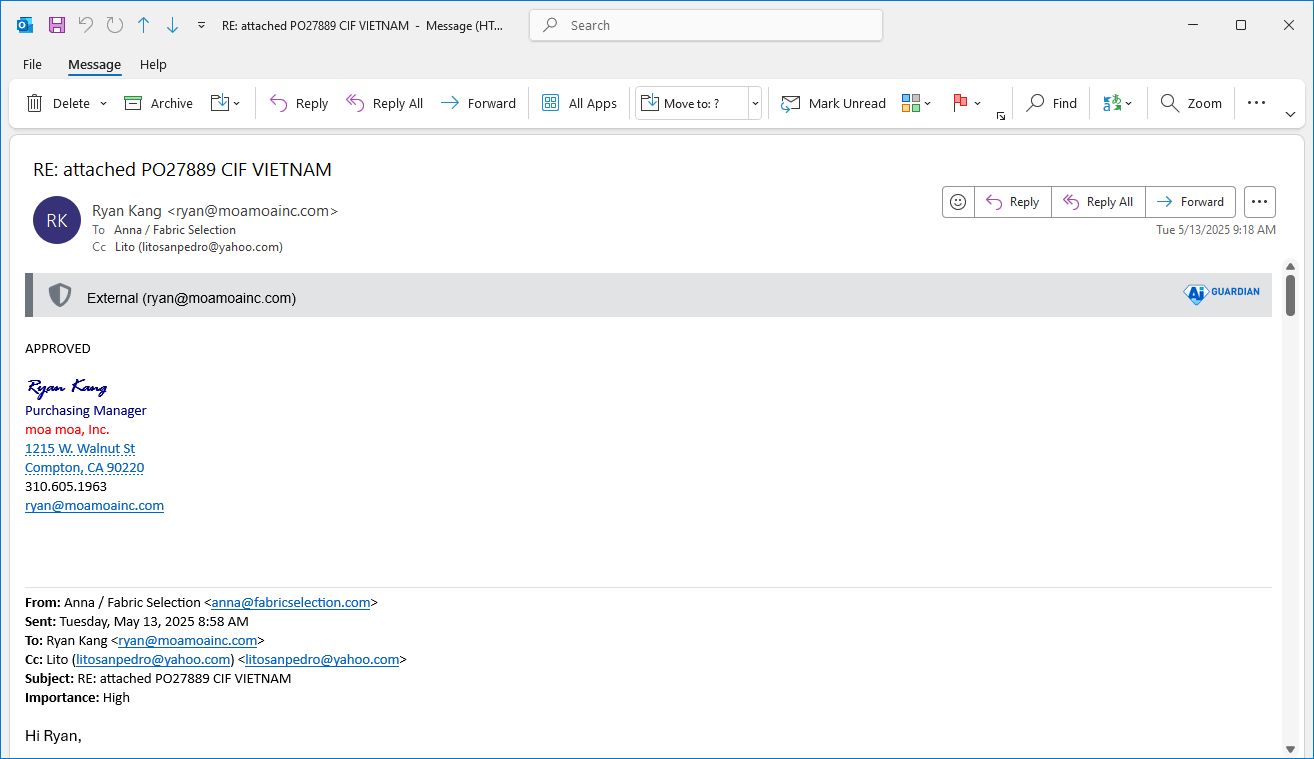
Task: Expand the Delete dropdown arrow
Action: [103, 103]
